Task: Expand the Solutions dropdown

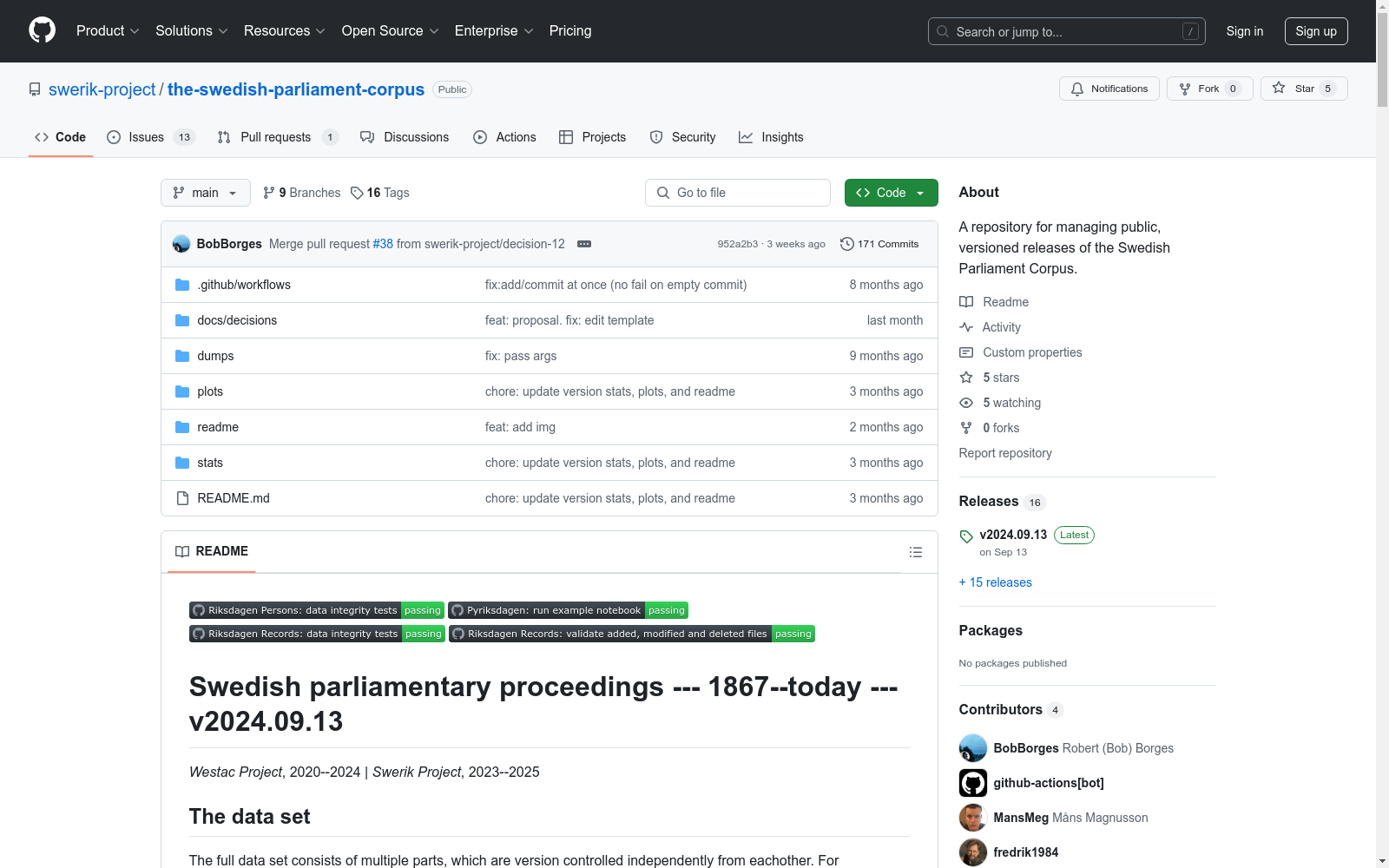Action: click(x=192, y=30)
